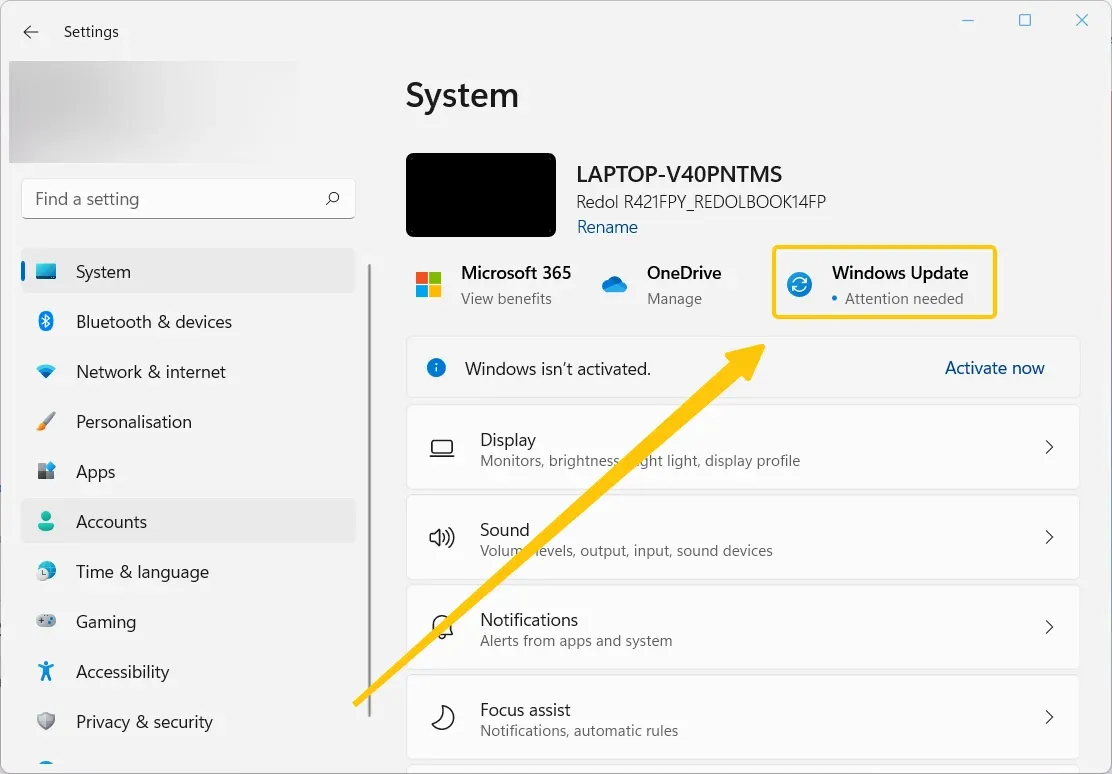
Task: Open Focus assist settings title
Action: [x=525, y=710]
